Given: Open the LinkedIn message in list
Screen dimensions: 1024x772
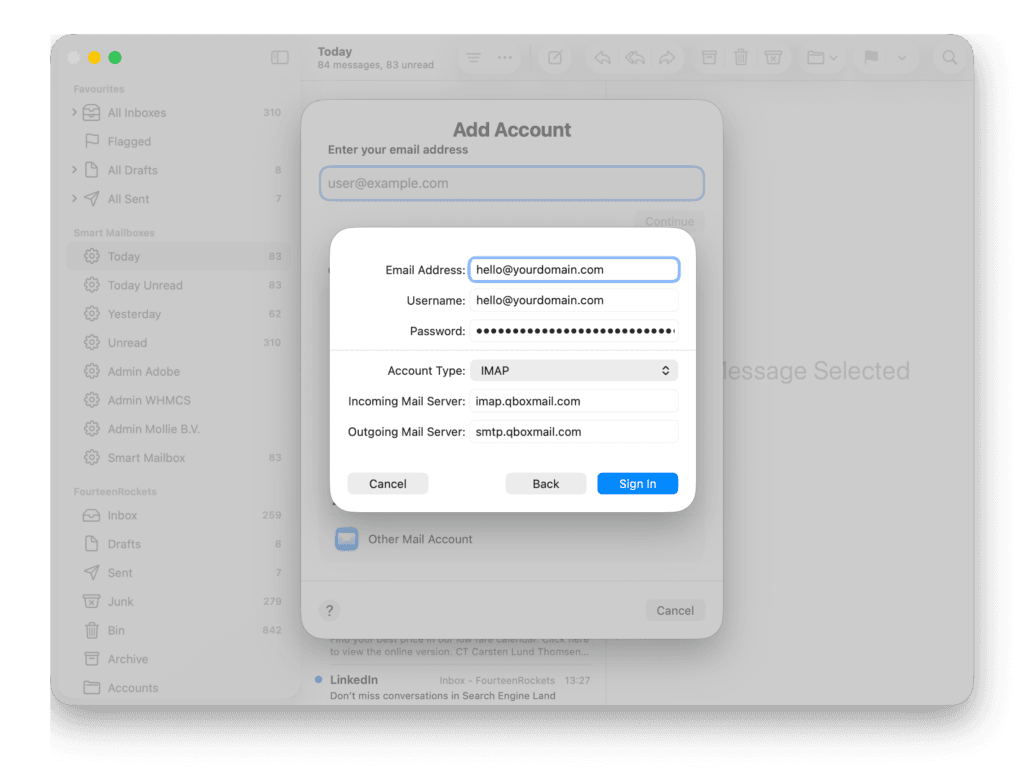Looking at the screenshot, I should pos(453,687).
